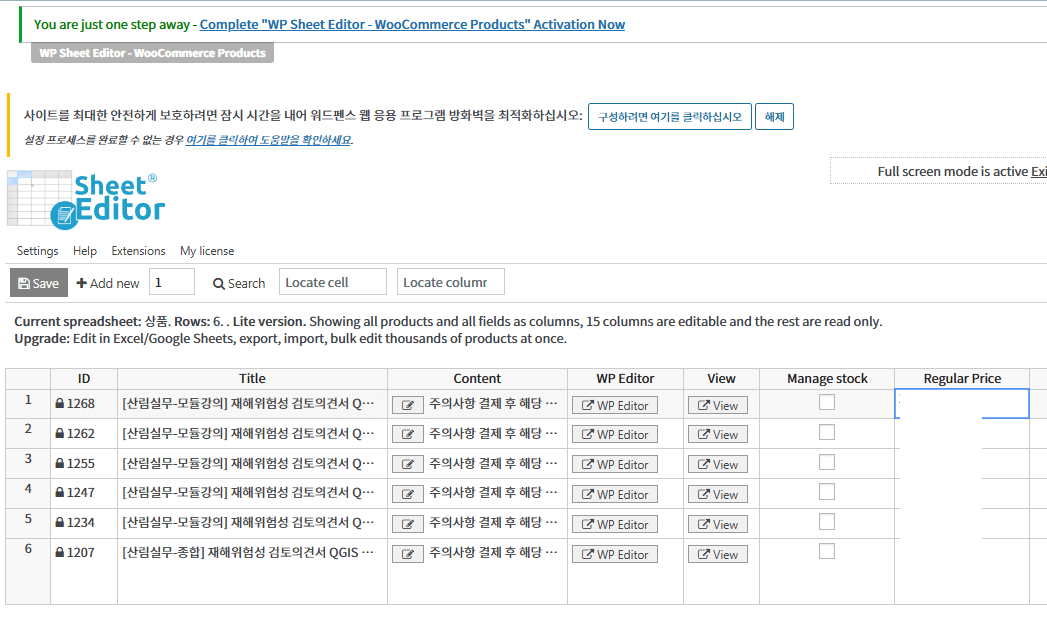Screen dimensions: 1047x634
Task: Check Manage stock for product 1255
Action: [x=826, y=459]
